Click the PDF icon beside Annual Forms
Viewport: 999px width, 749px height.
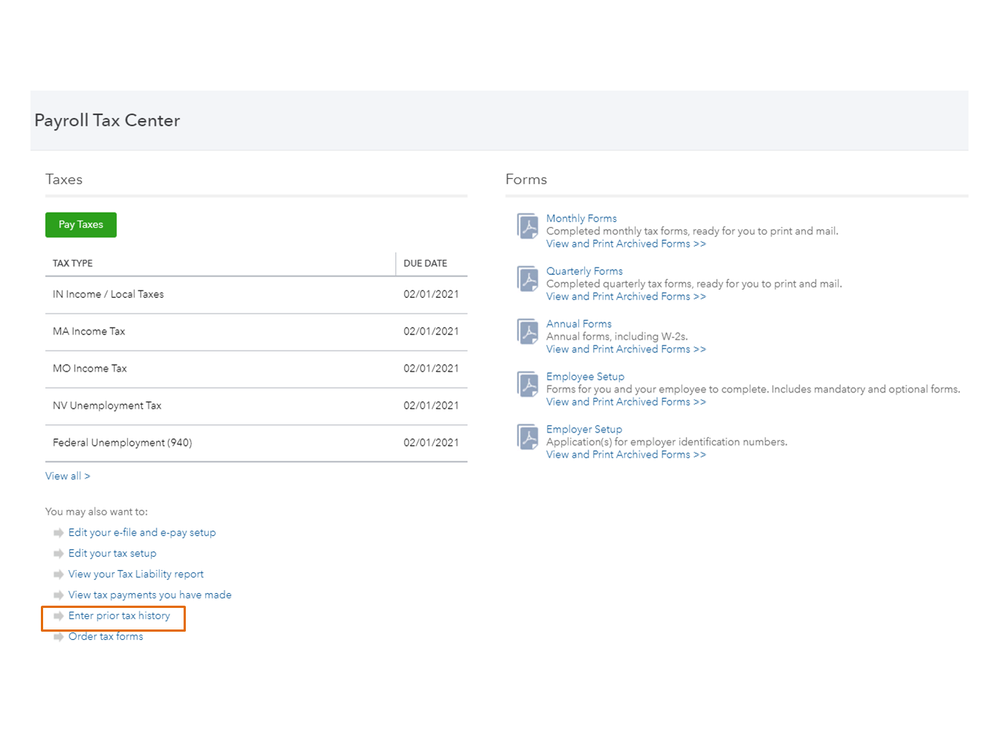click(527, 332)
